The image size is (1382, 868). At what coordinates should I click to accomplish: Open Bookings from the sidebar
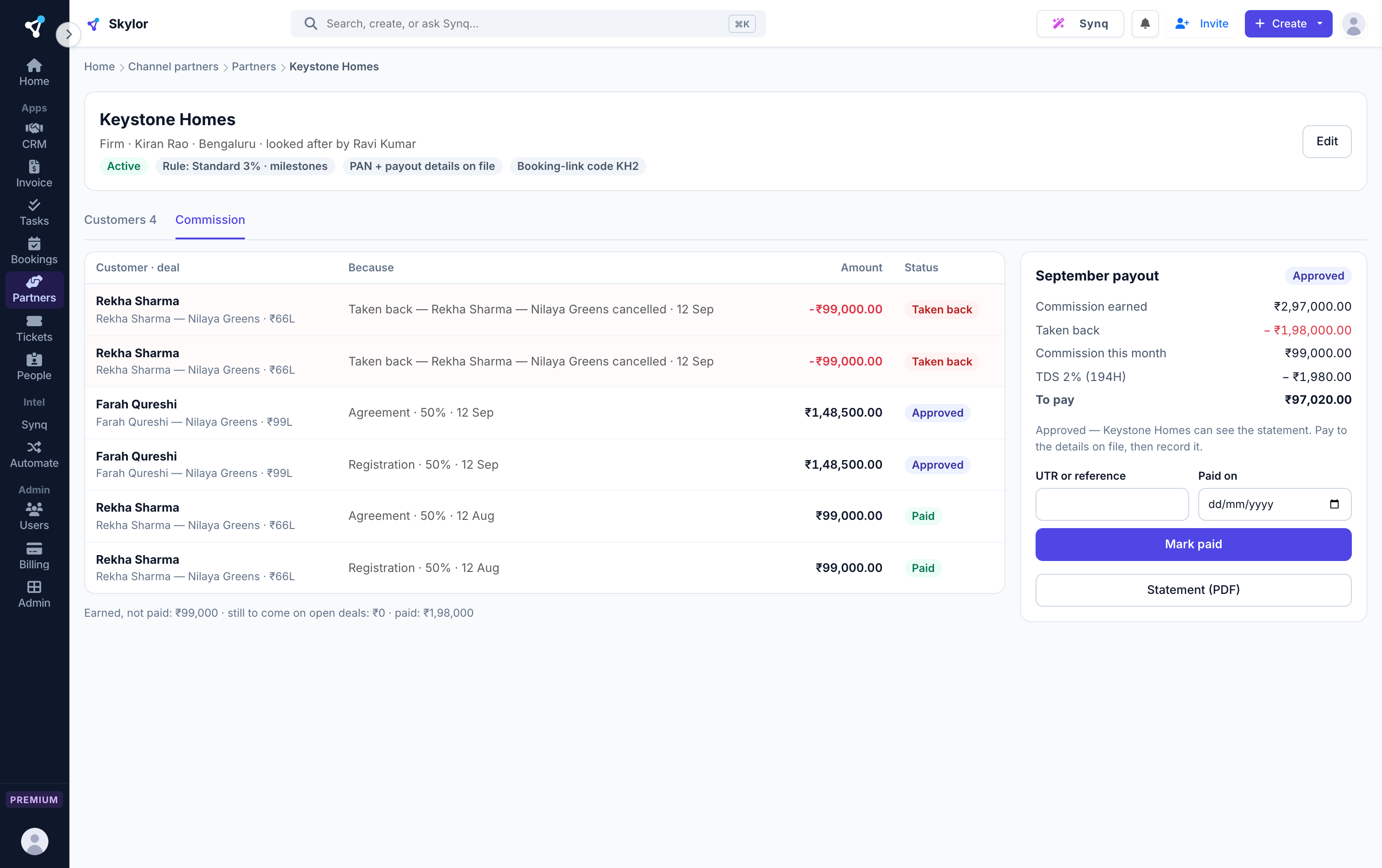(x=34, y=251)
